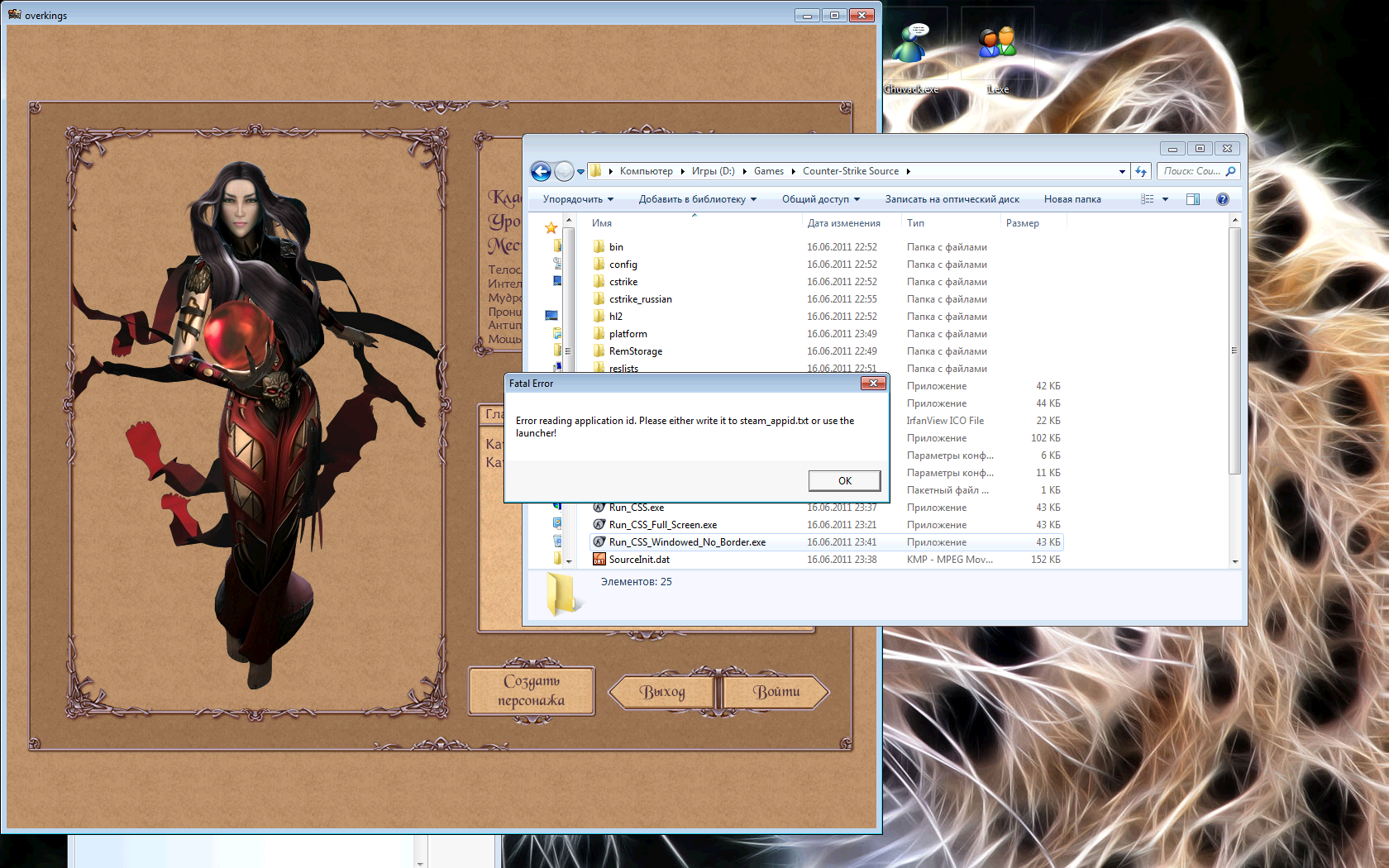Select the config folder icon

[599, 264]
